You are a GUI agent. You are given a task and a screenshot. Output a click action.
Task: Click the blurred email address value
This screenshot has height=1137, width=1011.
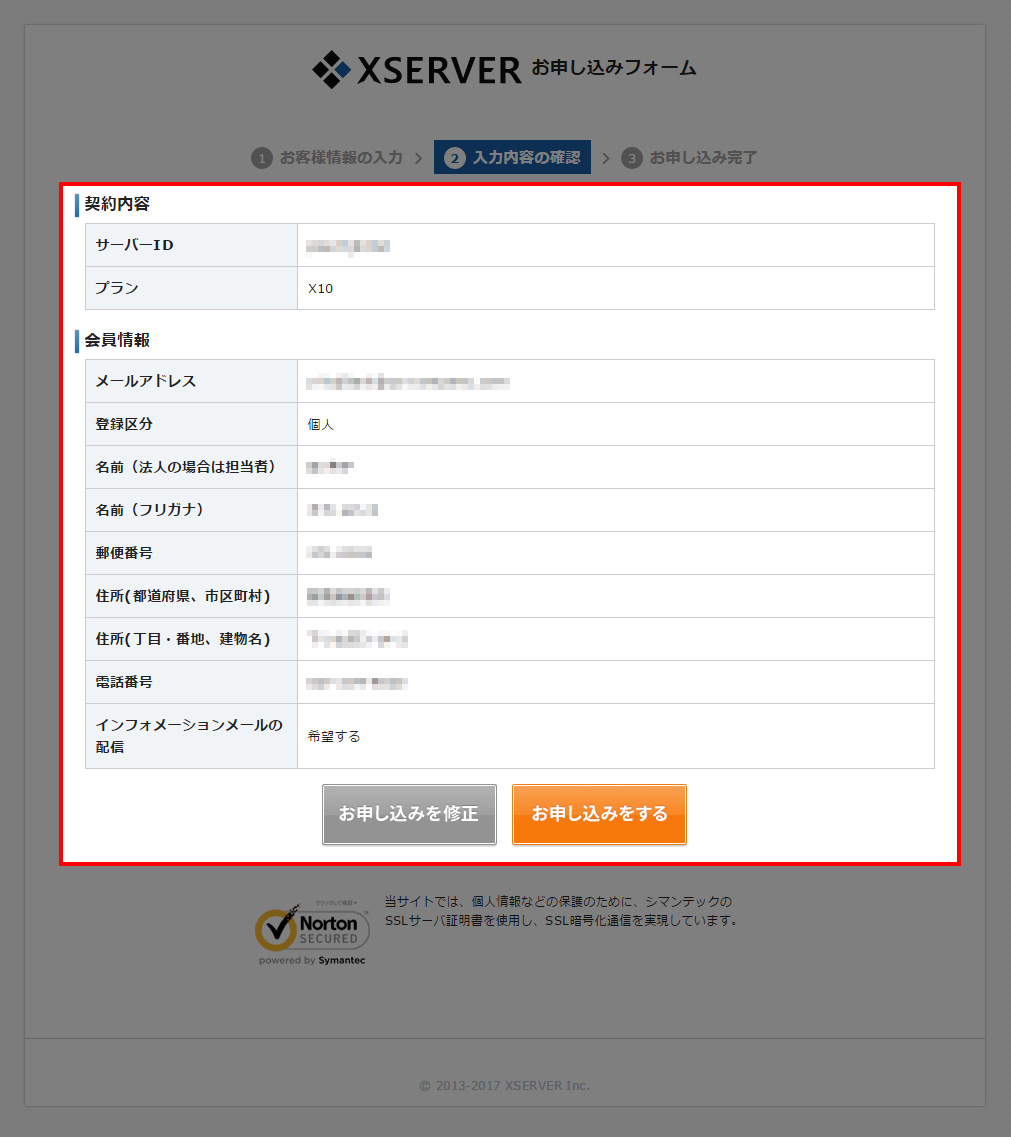408,382
